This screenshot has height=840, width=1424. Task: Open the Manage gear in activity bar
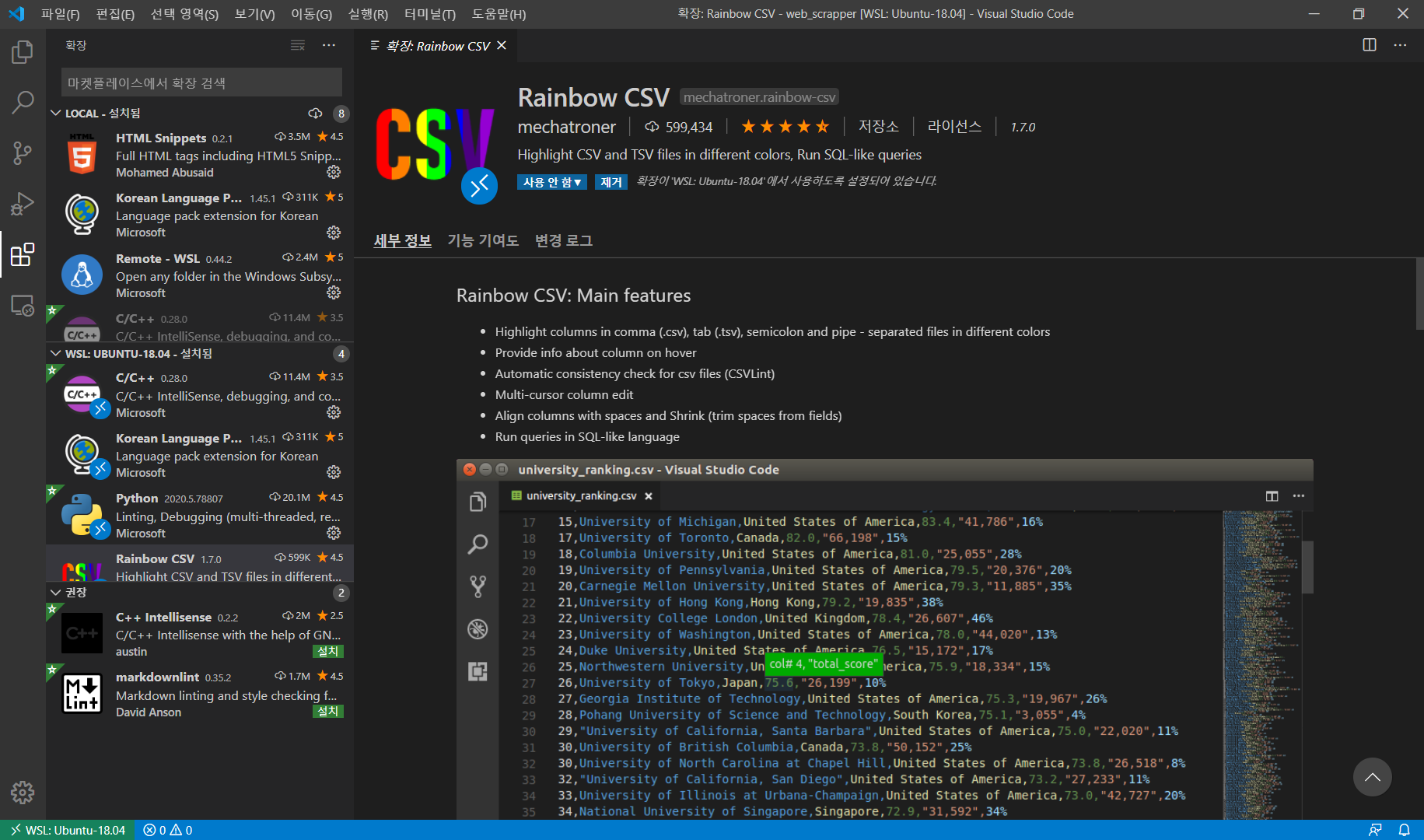(23, 793)
